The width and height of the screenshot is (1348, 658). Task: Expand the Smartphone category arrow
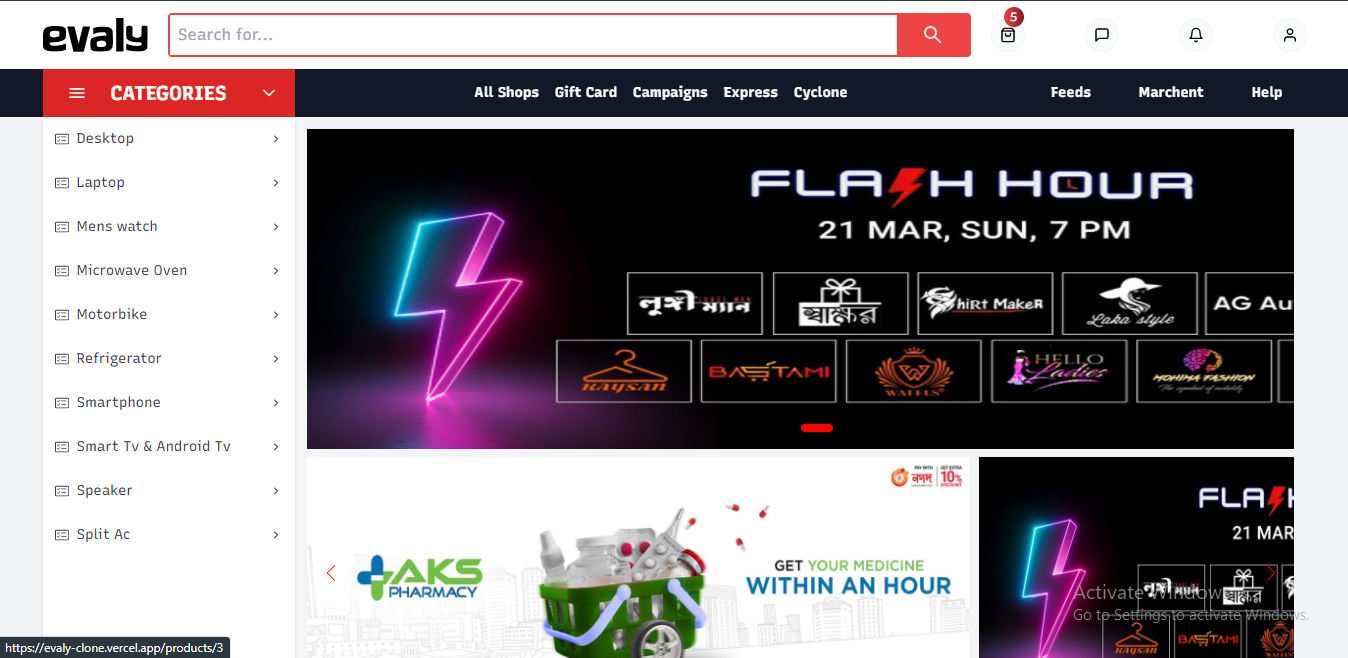coord(276,403)
